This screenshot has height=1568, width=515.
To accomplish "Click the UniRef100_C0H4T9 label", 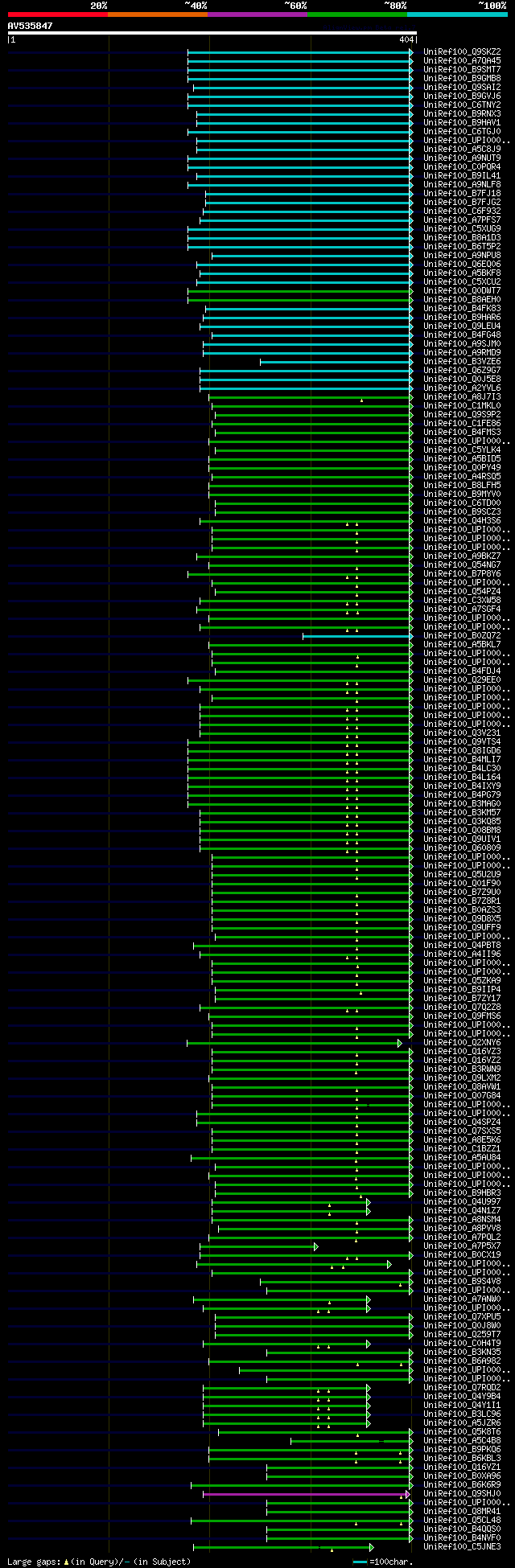I will 462,1344.
